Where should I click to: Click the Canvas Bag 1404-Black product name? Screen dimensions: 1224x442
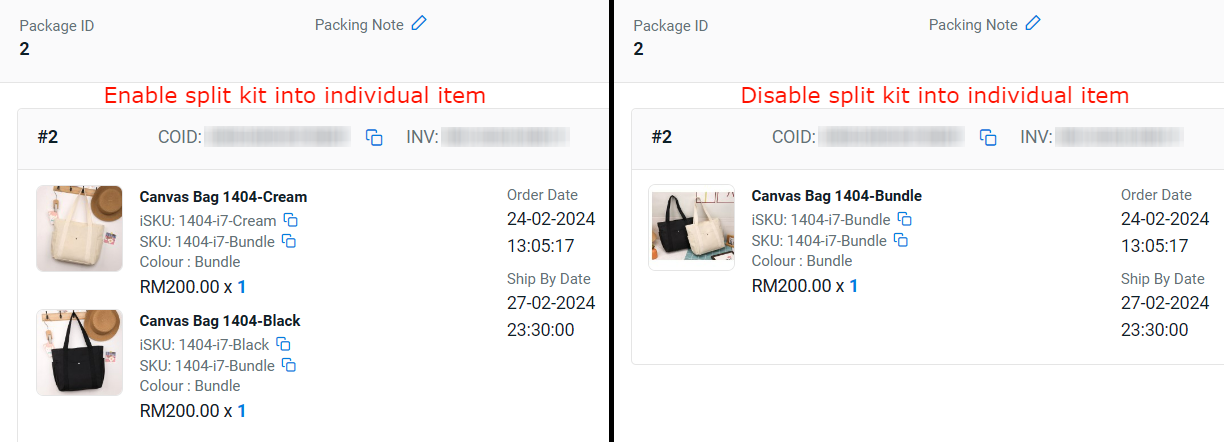click(x=220, y=321)
